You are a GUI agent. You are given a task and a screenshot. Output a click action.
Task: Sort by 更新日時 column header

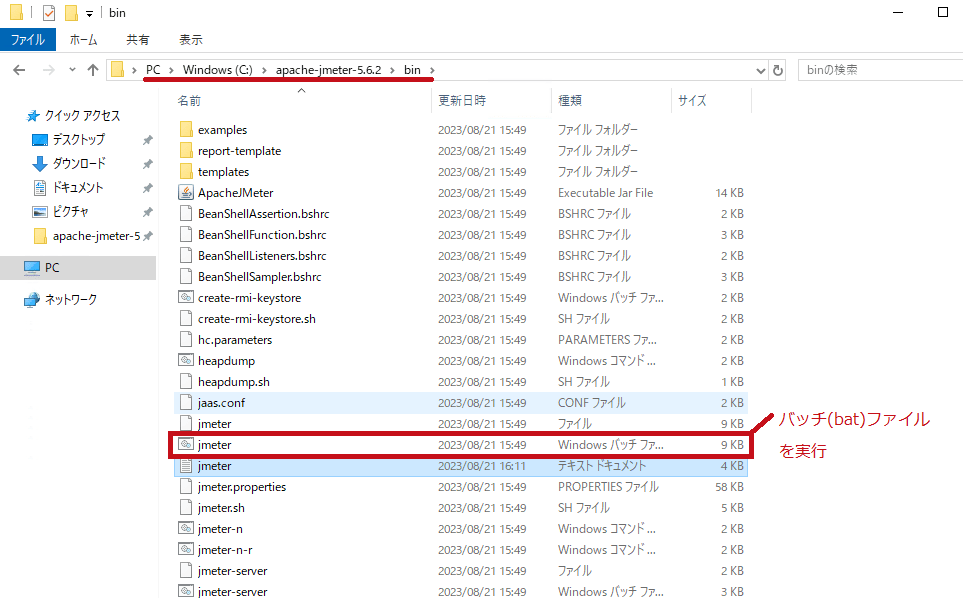462,101
